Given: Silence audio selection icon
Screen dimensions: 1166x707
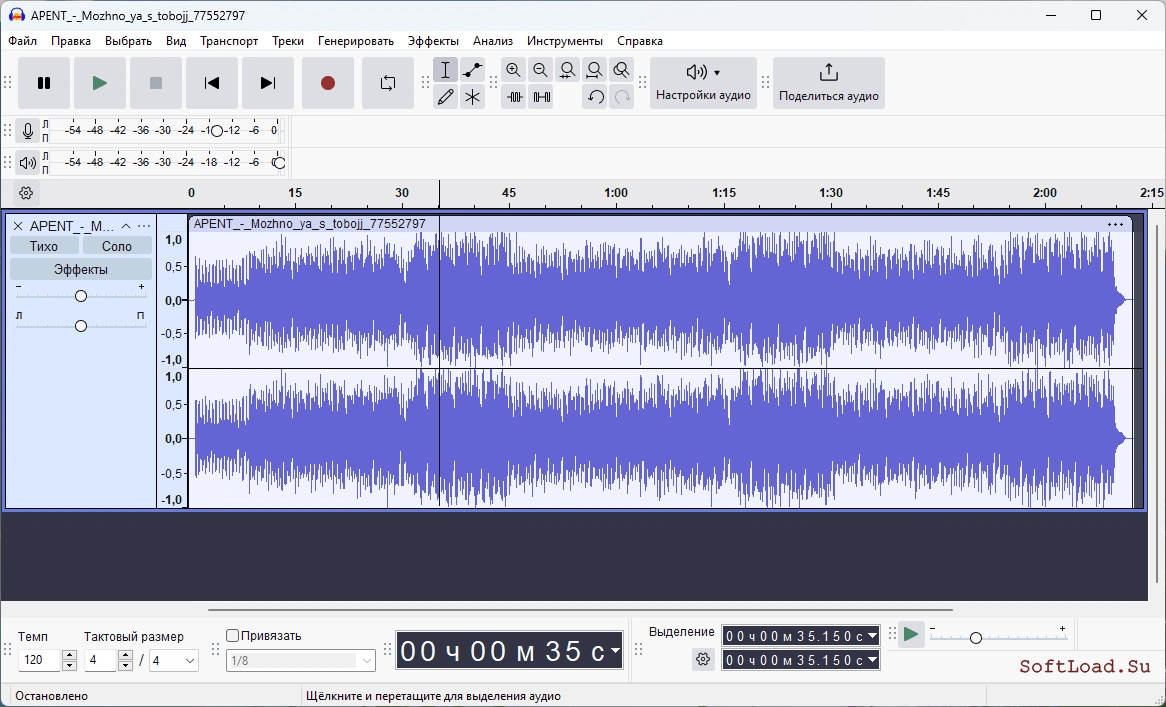Looking at the screenshot, I should 541,97.
